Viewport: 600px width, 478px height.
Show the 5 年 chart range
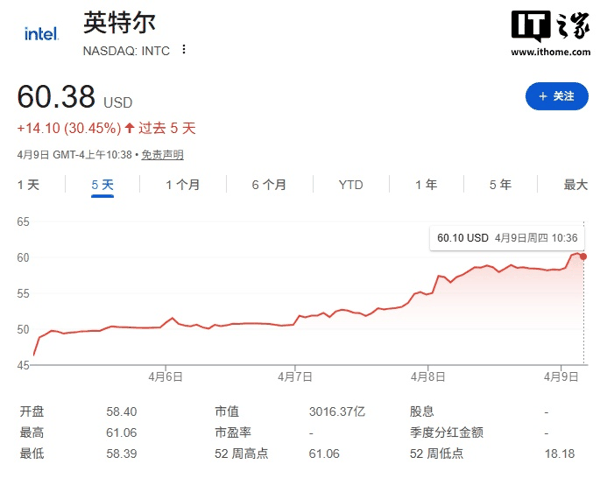[x=500, y=185]
